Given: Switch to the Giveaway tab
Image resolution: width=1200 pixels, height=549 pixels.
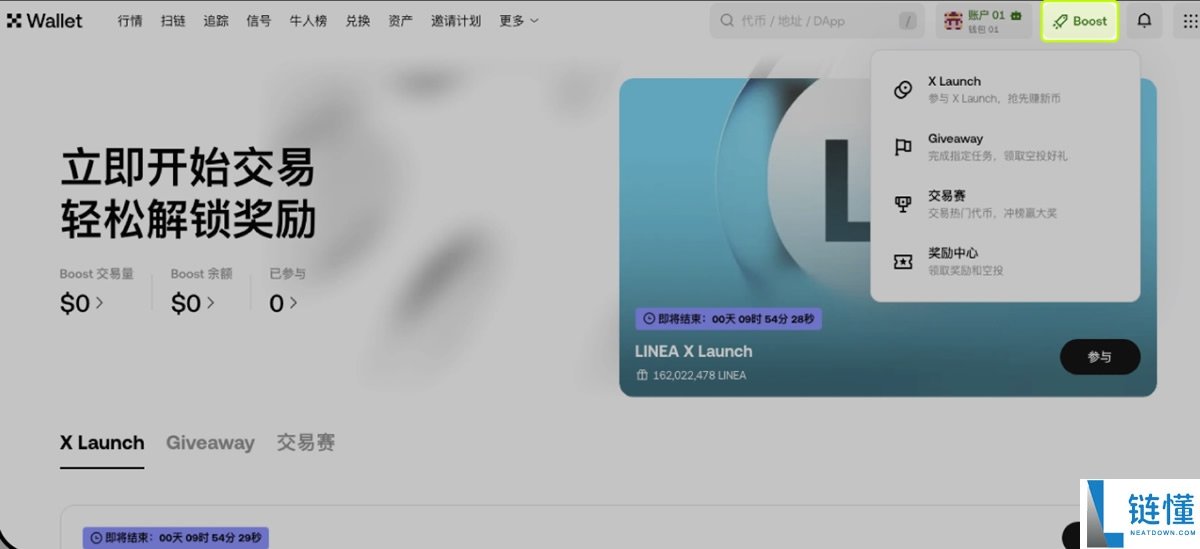Looking at the screenshot, I should tap(210, 442).
